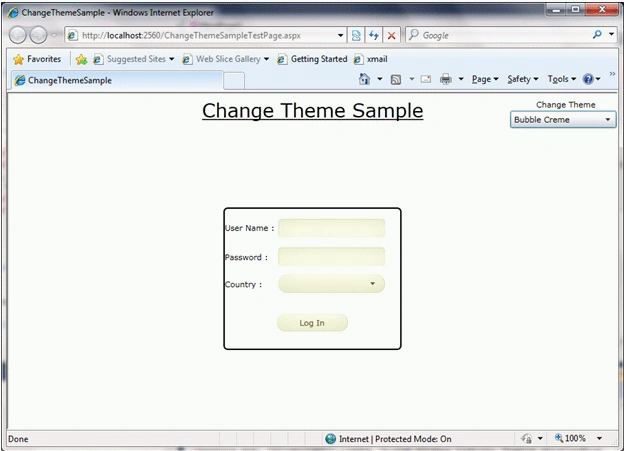
Task: Click the Internet Protected Mode status text
Action: pyautogui.click(x=395, y=439)
